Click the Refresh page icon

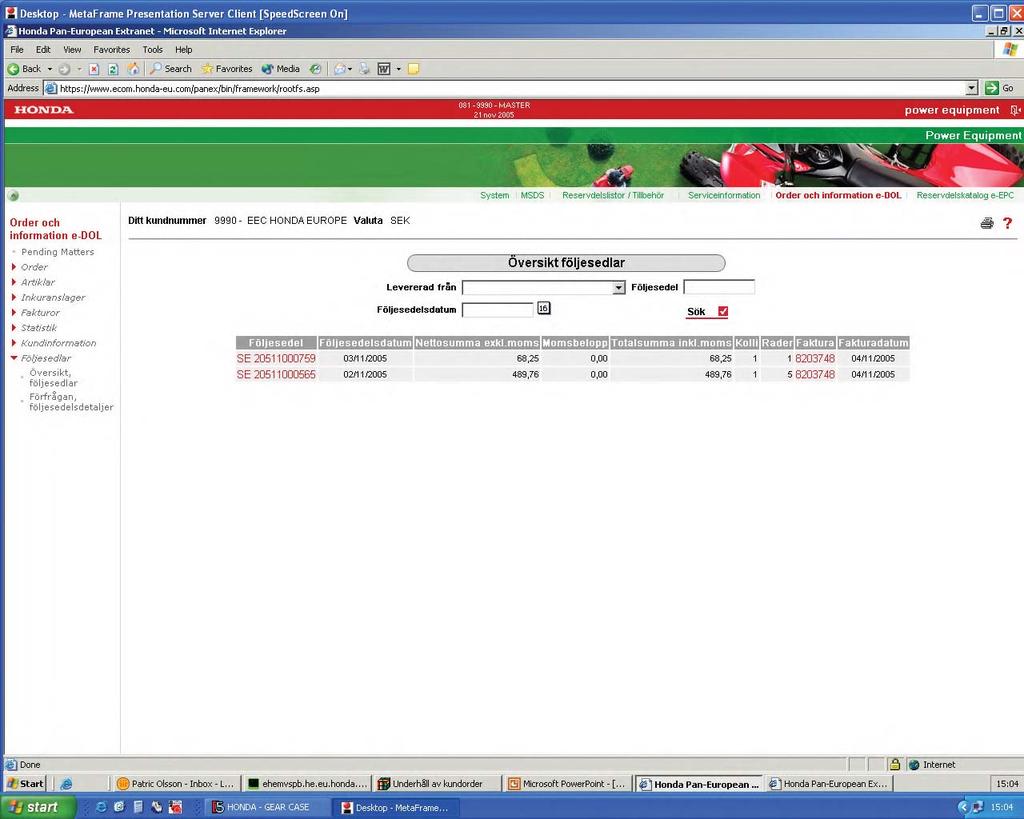113,69
